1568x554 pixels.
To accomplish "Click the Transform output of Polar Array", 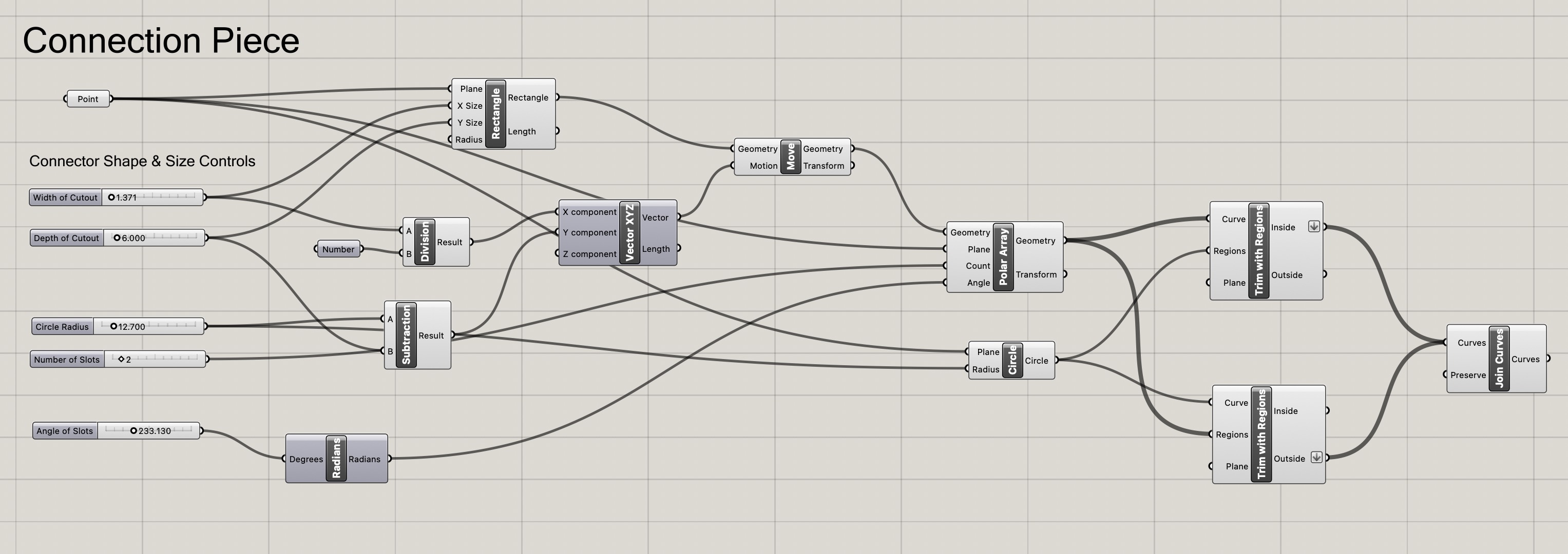I will coord(1036,274).
